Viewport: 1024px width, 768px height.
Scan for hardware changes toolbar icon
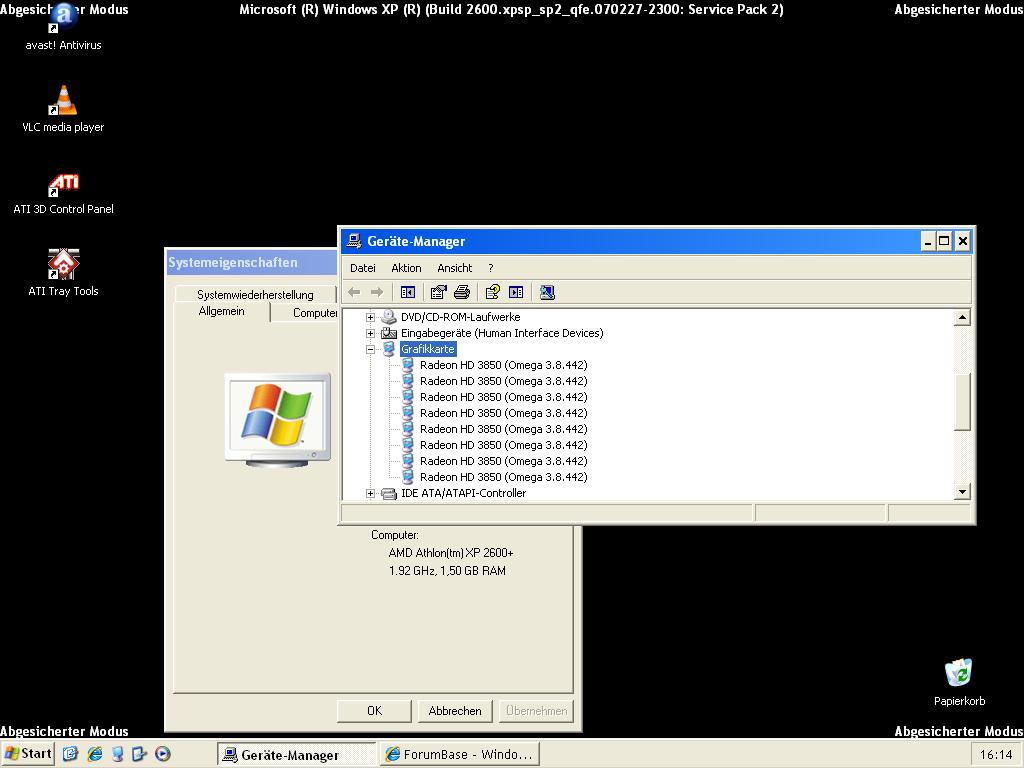pos(547,292)
